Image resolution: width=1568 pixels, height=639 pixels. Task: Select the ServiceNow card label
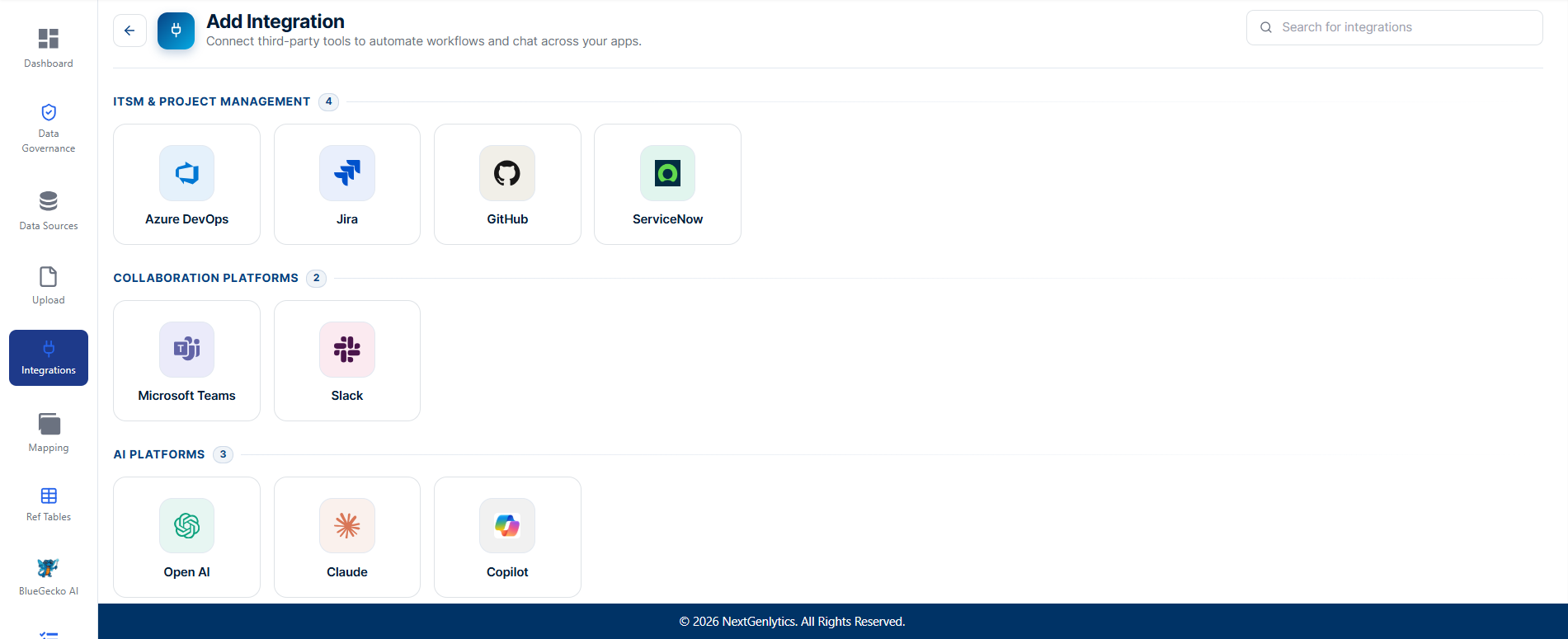(x=667, y=219)
